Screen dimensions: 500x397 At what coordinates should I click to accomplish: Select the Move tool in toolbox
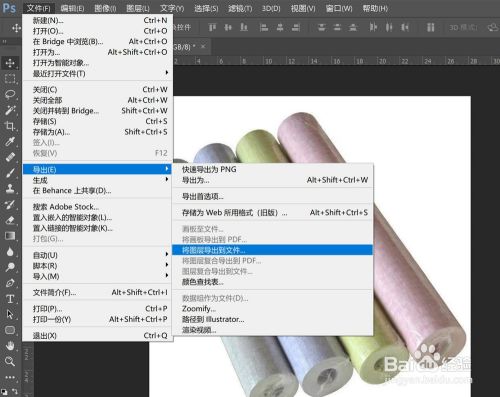point(10,63)
